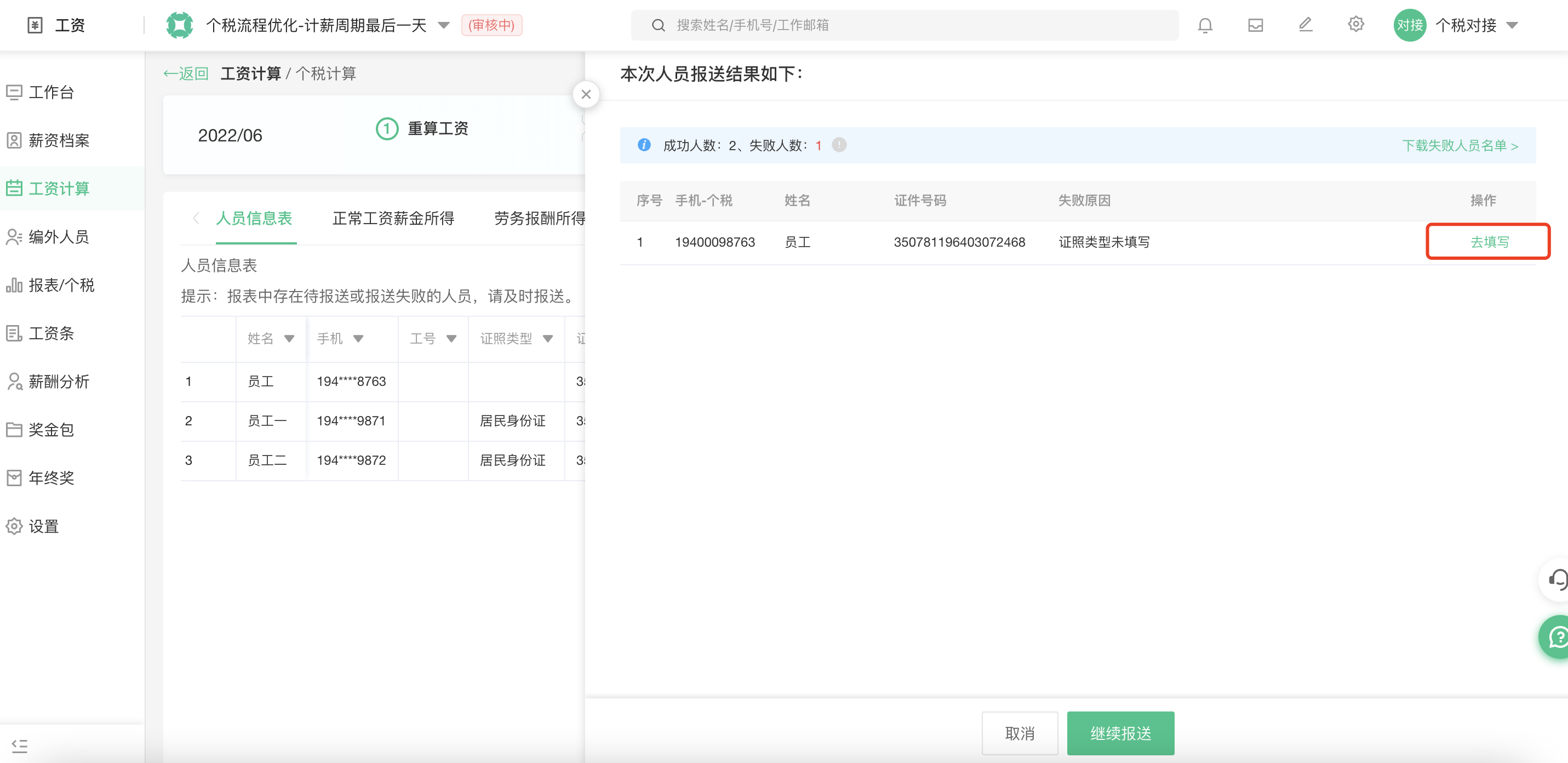Click 工资计算 breadcrumb
The image size is (1568, 763).
(251, 73)
